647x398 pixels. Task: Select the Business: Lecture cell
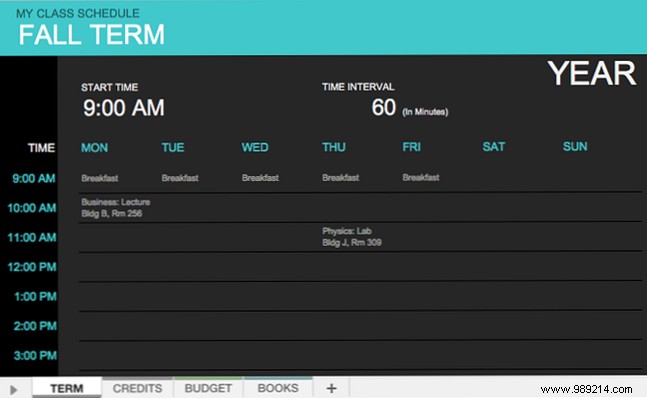[116, 207]
